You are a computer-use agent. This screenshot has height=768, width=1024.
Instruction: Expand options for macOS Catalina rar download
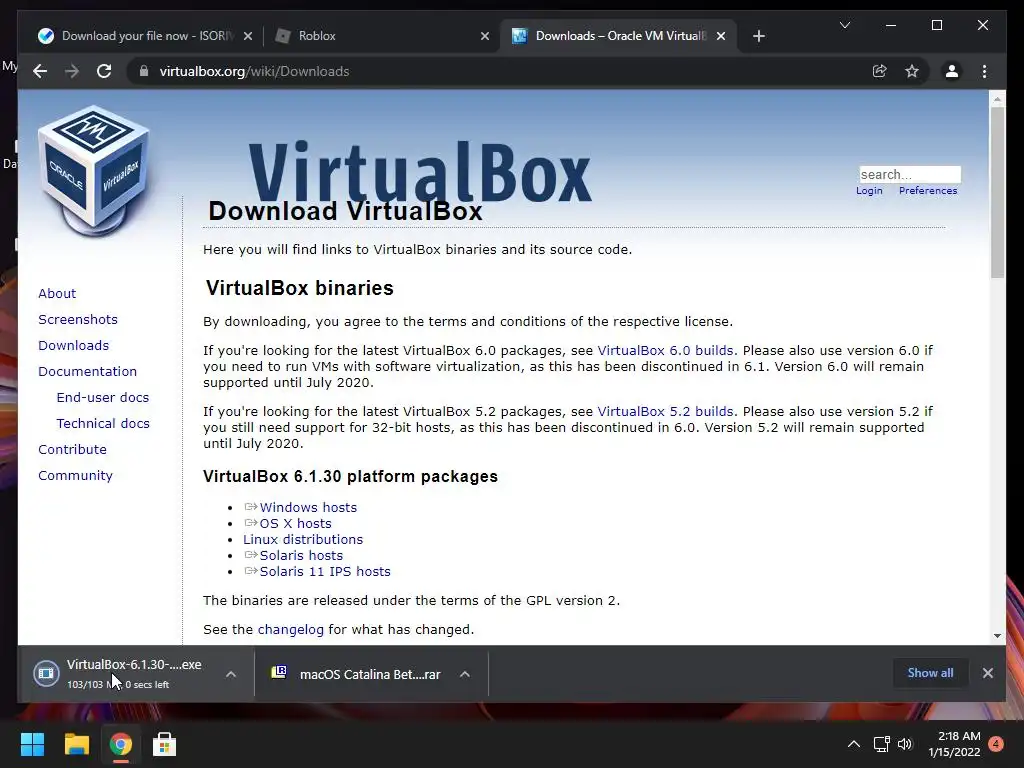coord(464,674)
